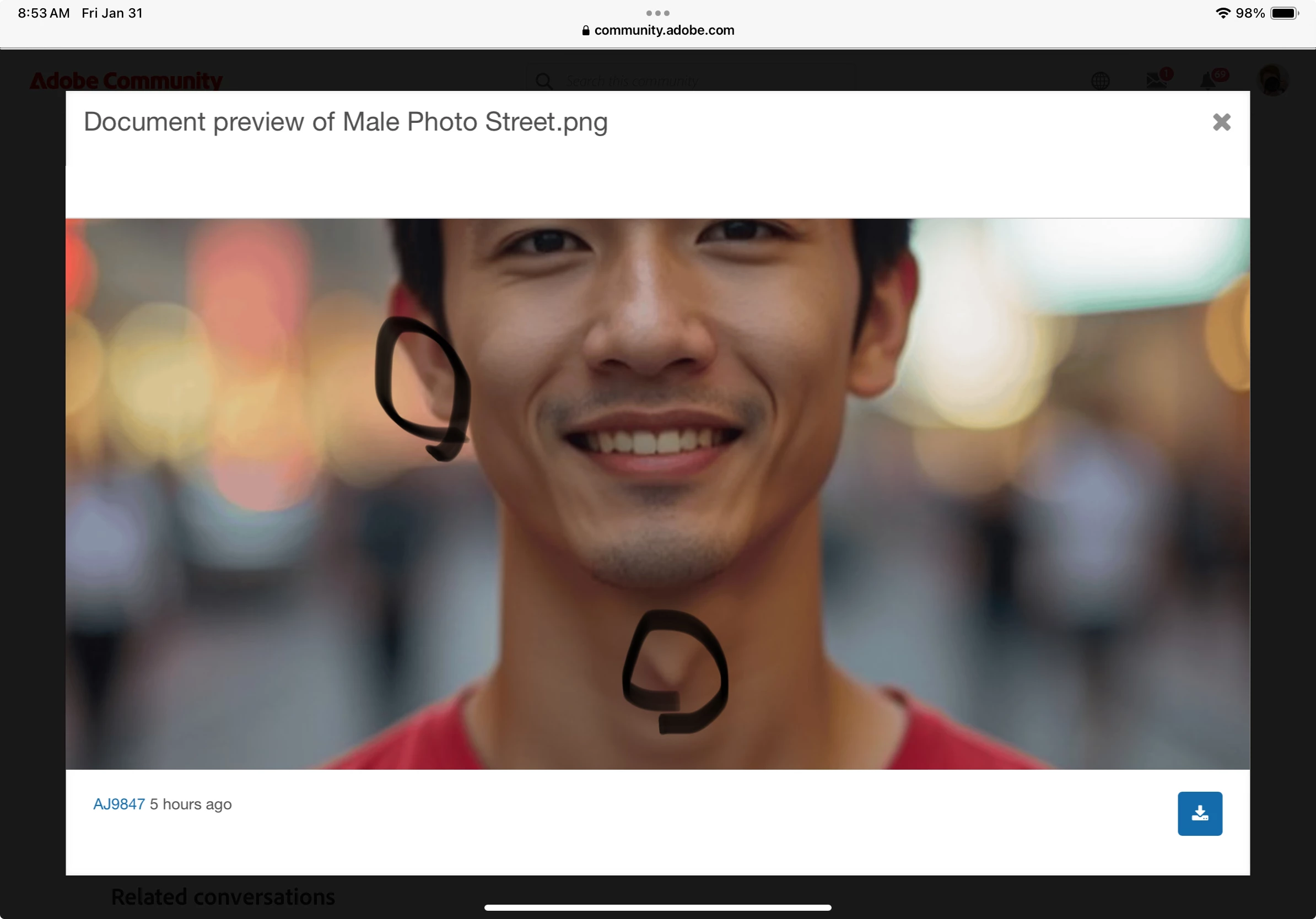Tap the community.adobe.com address bar

point(664,30)
